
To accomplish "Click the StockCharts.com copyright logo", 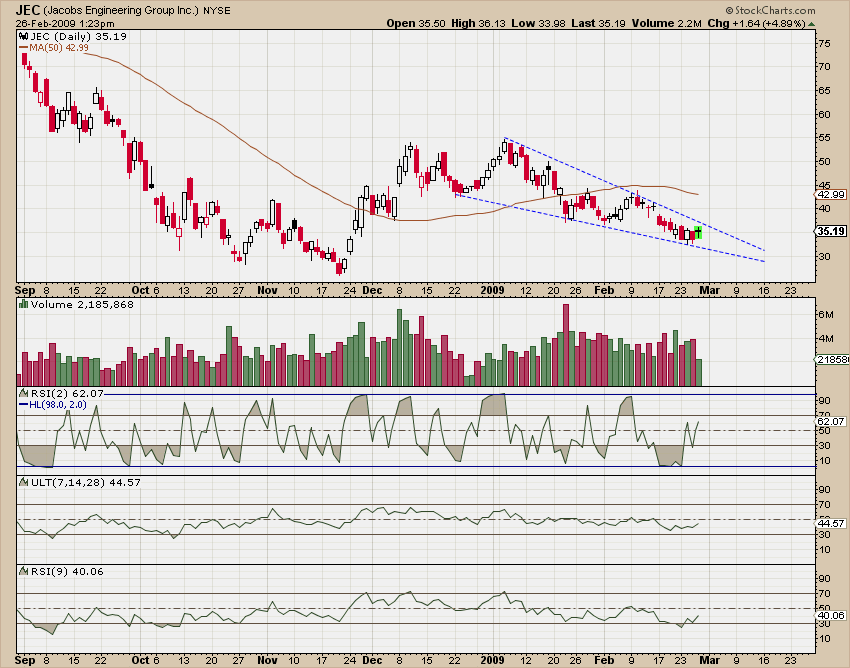I will (x=770, y=10).
